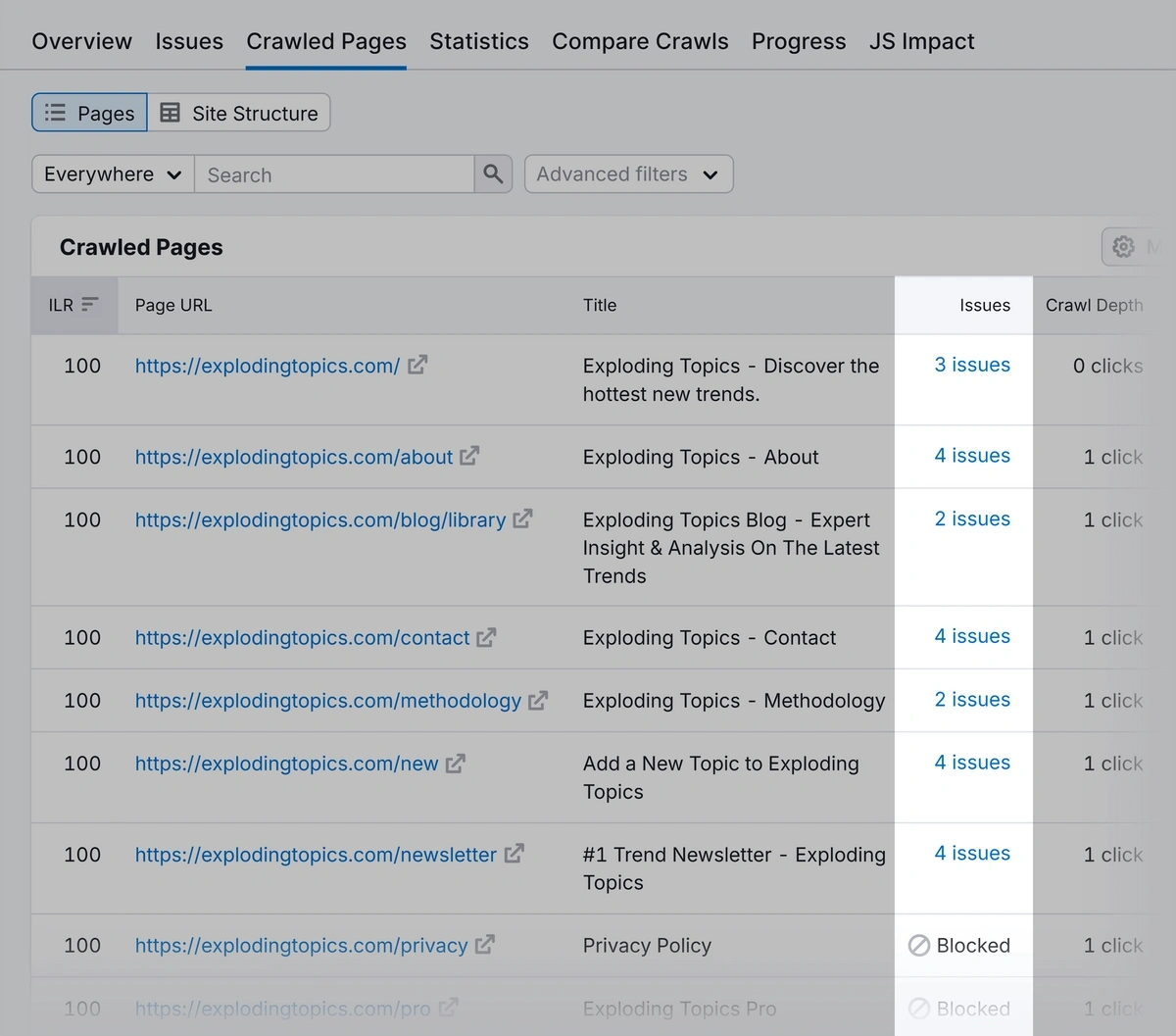Select 'Add a New Topic to Exploding Topics' title
1176x1036 pixels.
[x=721, y=777]
